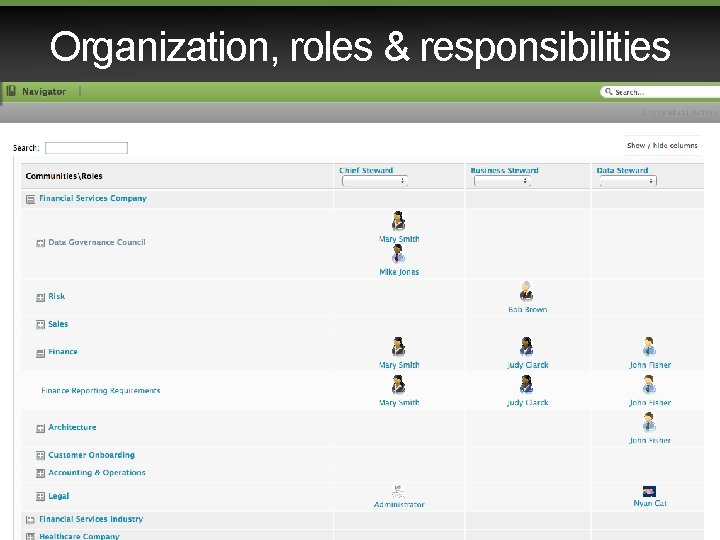Screen dimensions: 720x540
Task: Click Mary Smith avatar in Finance row
Action: click(398, 347)
